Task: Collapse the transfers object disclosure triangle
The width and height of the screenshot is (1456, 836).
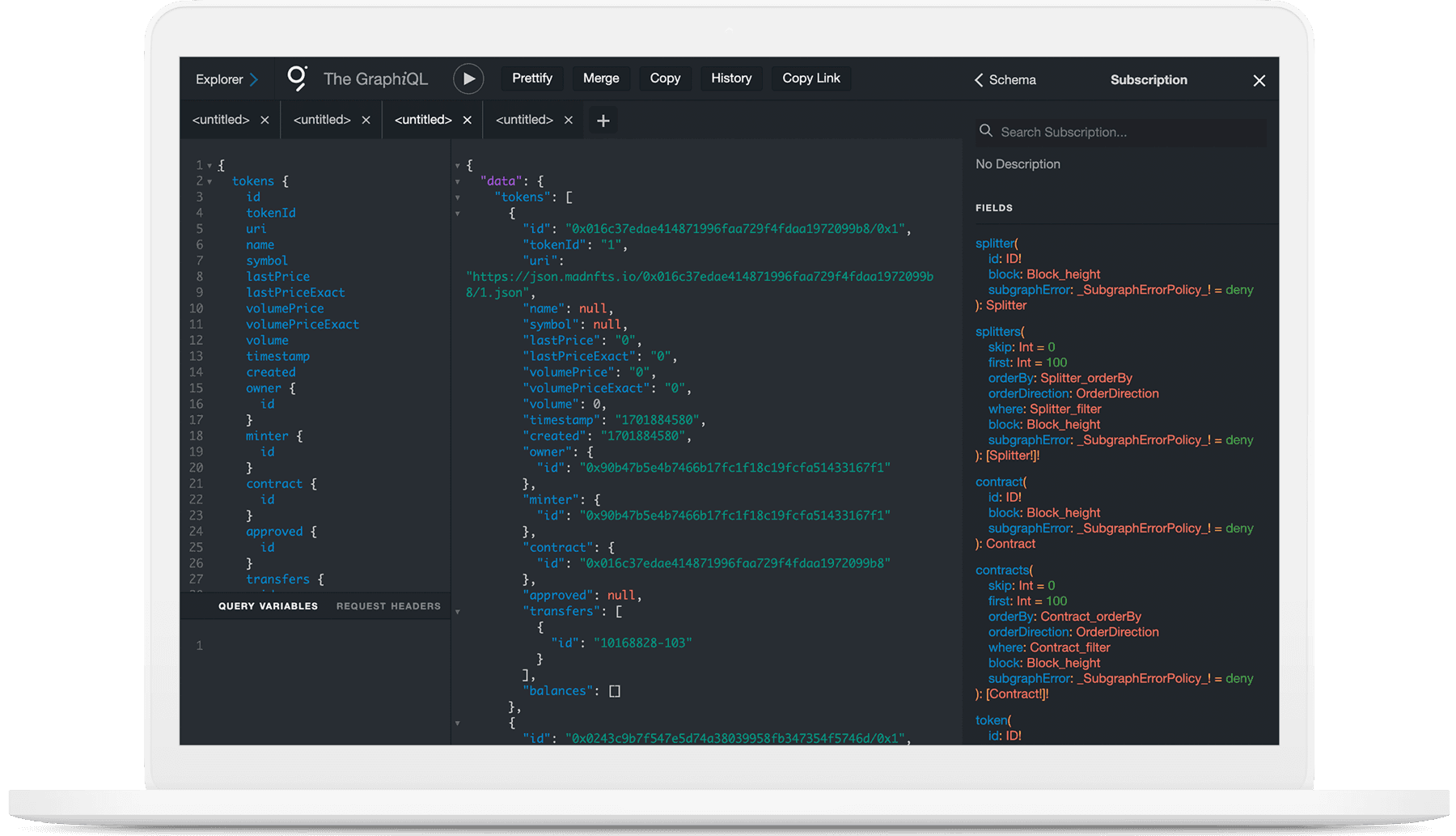Action: click(x=459, y=611)
